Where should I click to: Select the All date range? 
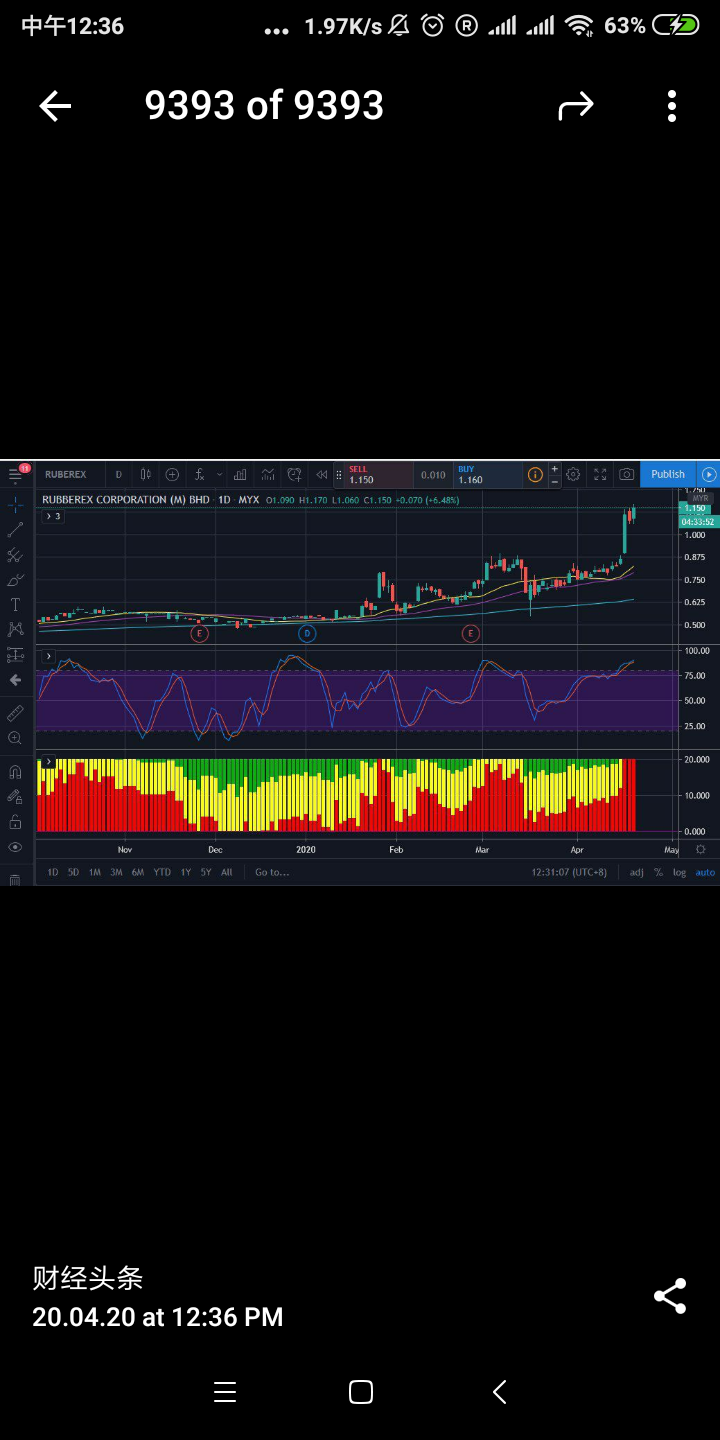click(227, 872)
